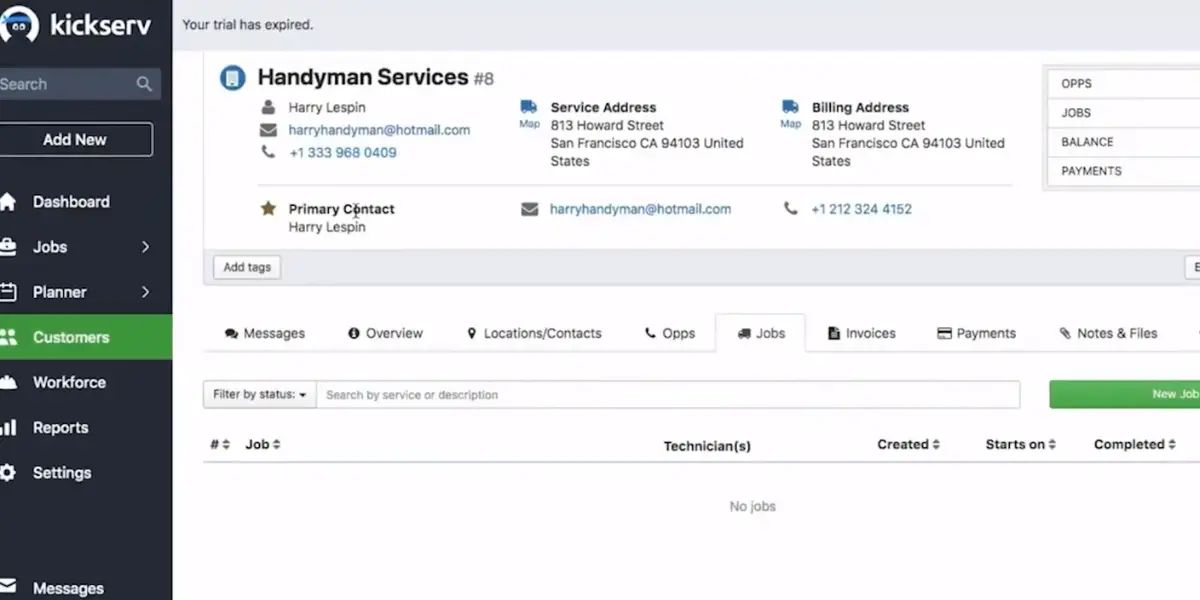1200x600 pixels.
Task: Click the search magnifier icon in sidebar
Action: tap(145, 84)
